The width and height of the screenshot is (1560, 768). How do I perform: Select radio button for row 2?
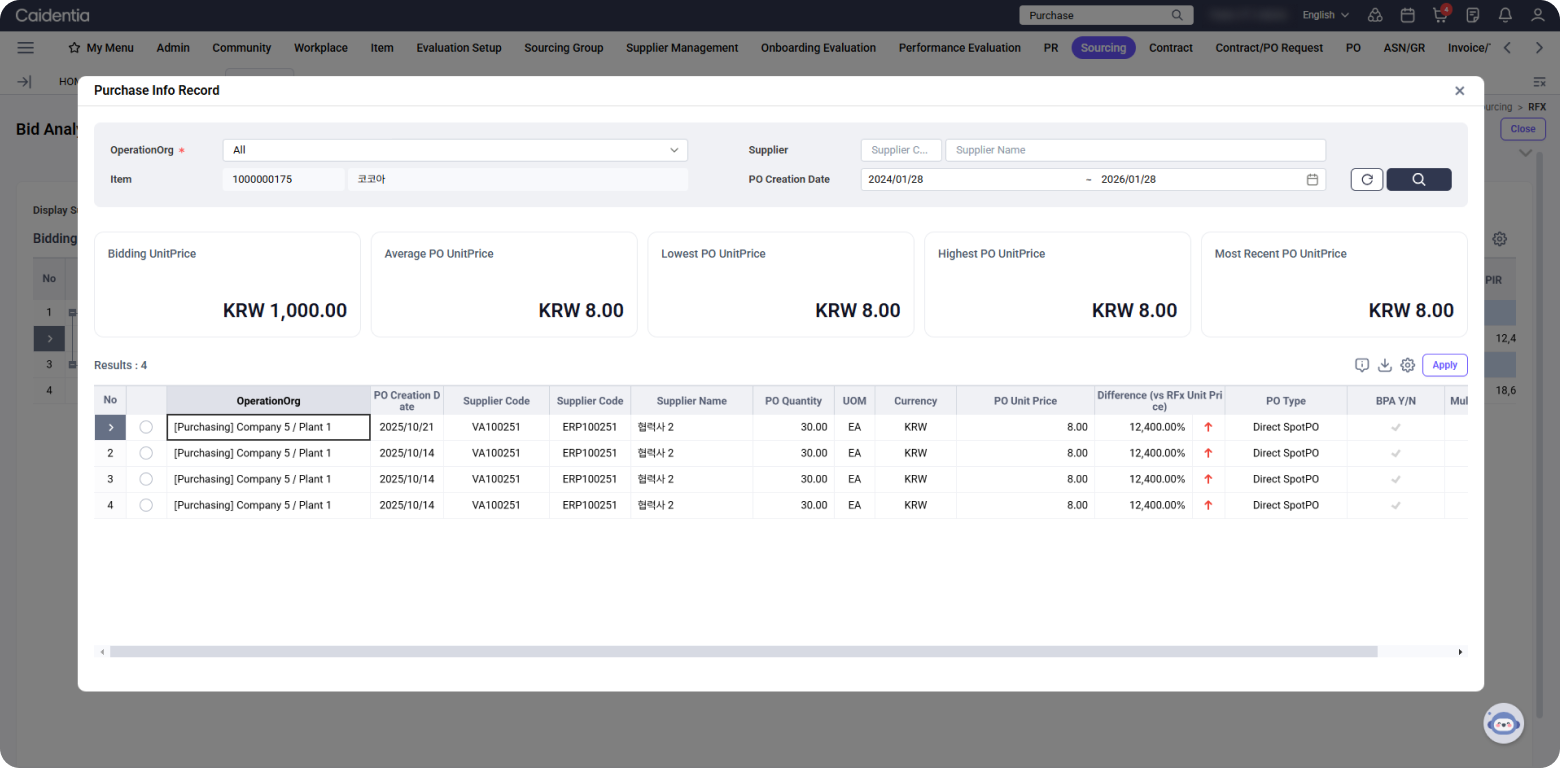click(146, 453)
